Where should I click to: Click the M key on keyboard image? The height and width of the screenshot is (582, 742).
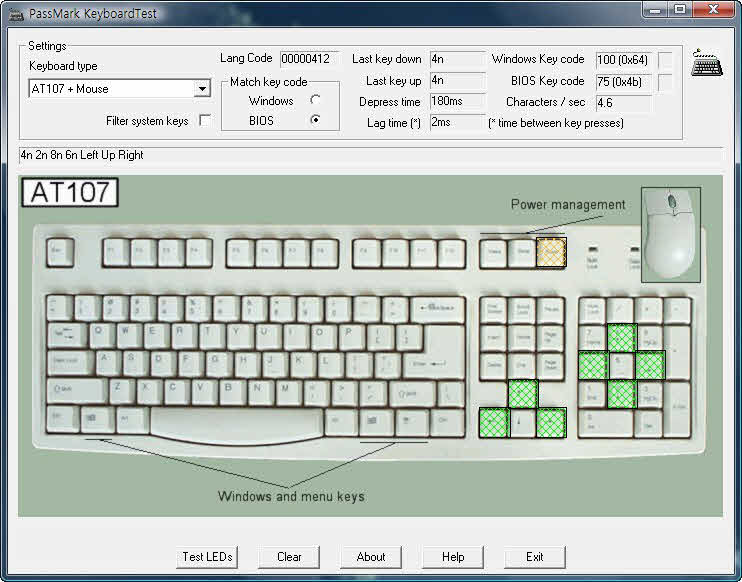288,391
